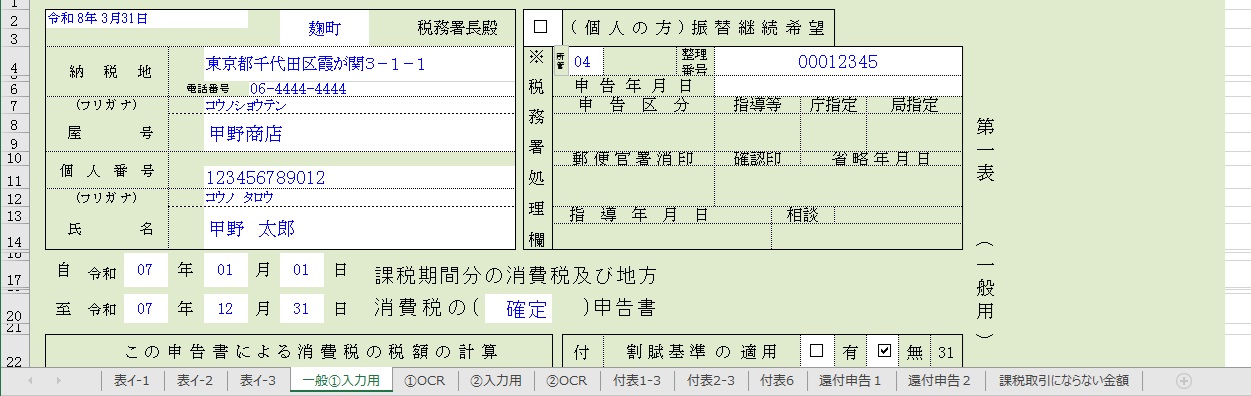Open the 付表2-3 sheet tab
The width and height of the screenshot is (1251, 396).
711,380
